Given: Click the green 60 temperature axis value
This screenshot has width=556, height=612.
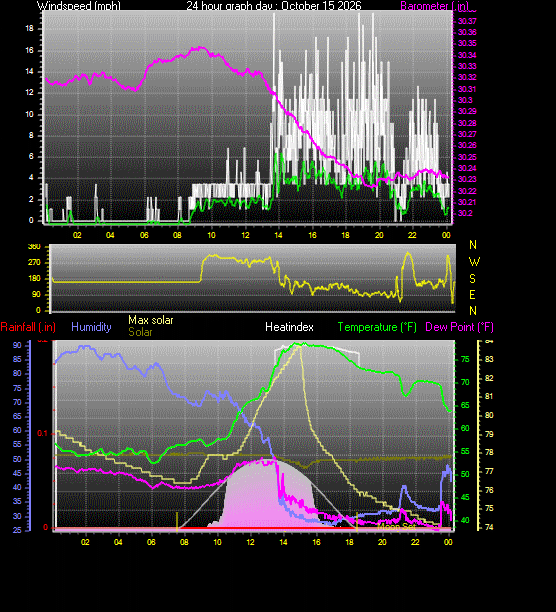Looking at the screenshot, I should (465, 429).
